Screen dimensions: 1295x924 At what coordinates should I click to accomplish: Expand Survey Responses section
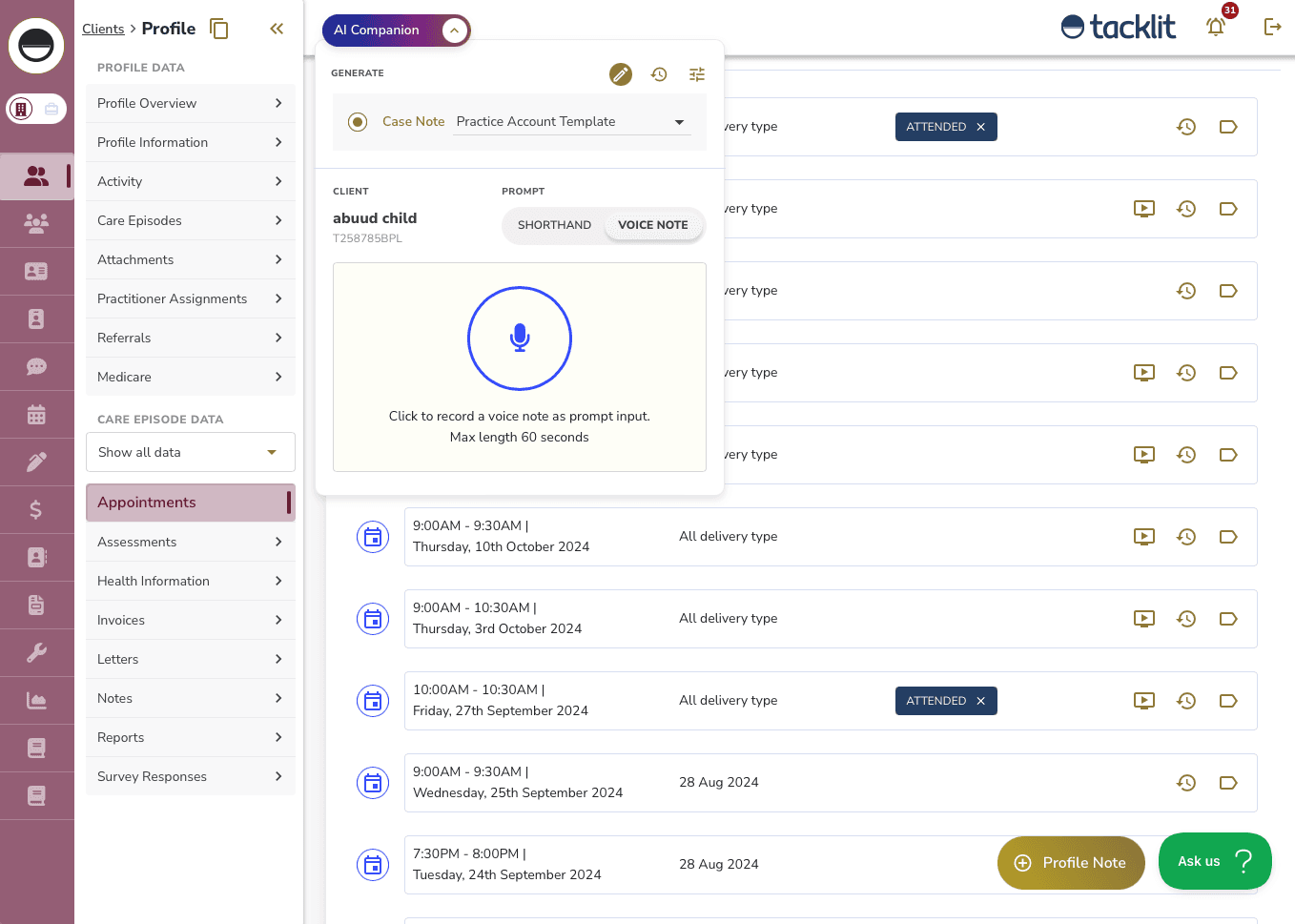[x=191, y=776]
